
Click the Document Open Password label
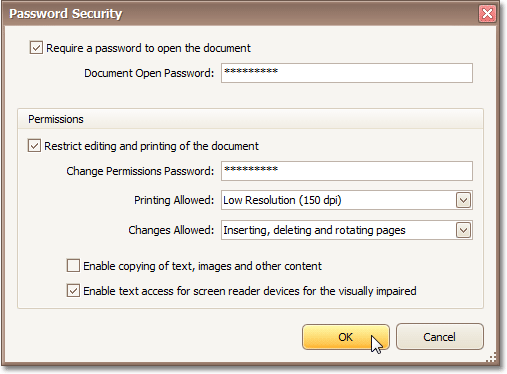tap(149, 73)
